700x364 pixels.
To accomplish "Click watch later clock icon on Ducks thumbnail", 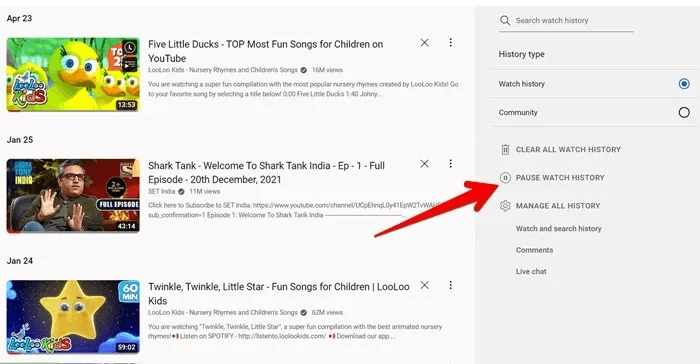I will pos(129,48).
